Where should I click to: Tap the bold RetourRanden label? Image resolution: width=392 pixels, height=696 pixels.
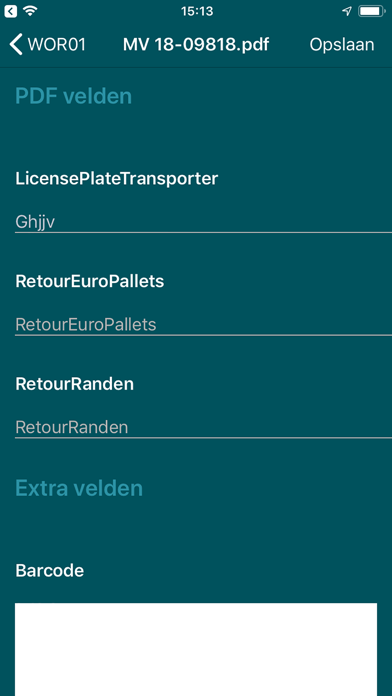pos(75,384)
